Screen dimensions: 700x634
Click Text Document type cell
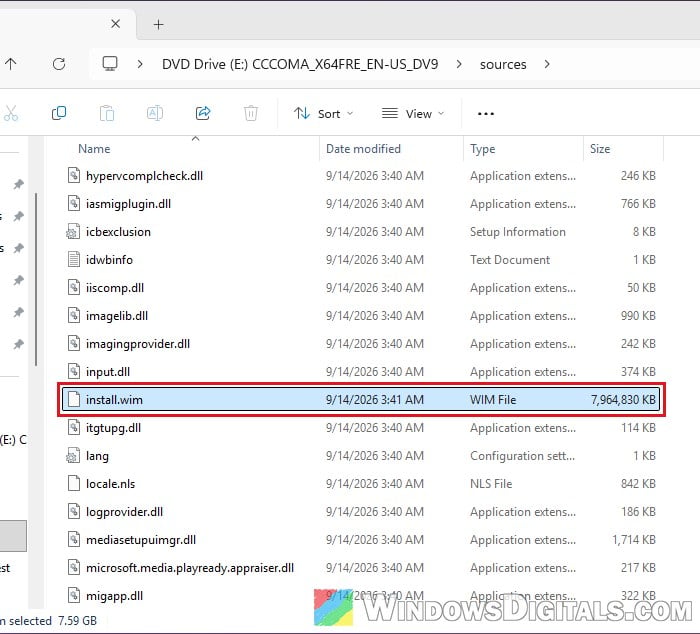pos(510,260)
